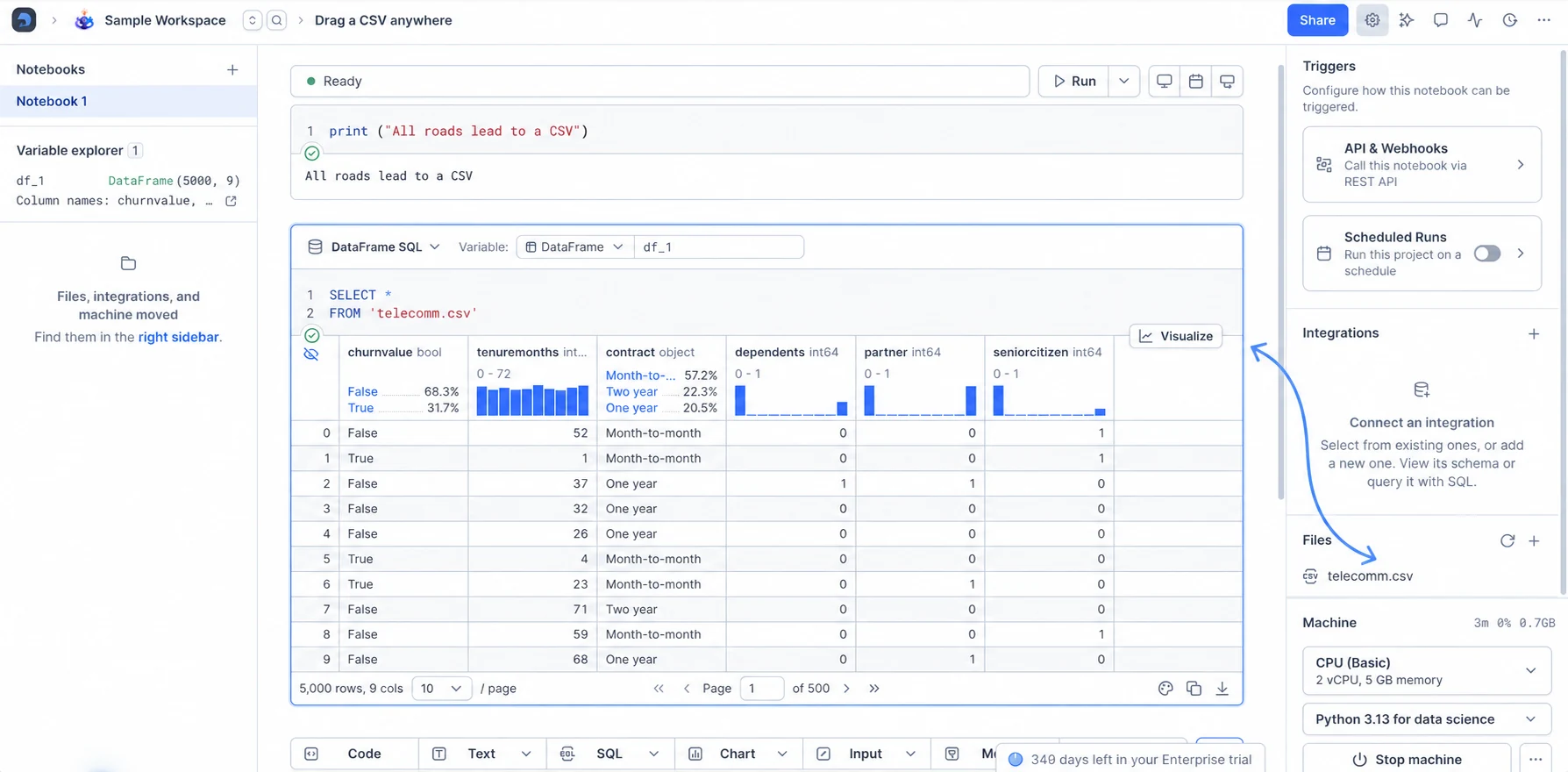This screenshot has width=1568, height=772.
Task: Click the workspace search magnifier icon
Action: [x=276, y=20]
